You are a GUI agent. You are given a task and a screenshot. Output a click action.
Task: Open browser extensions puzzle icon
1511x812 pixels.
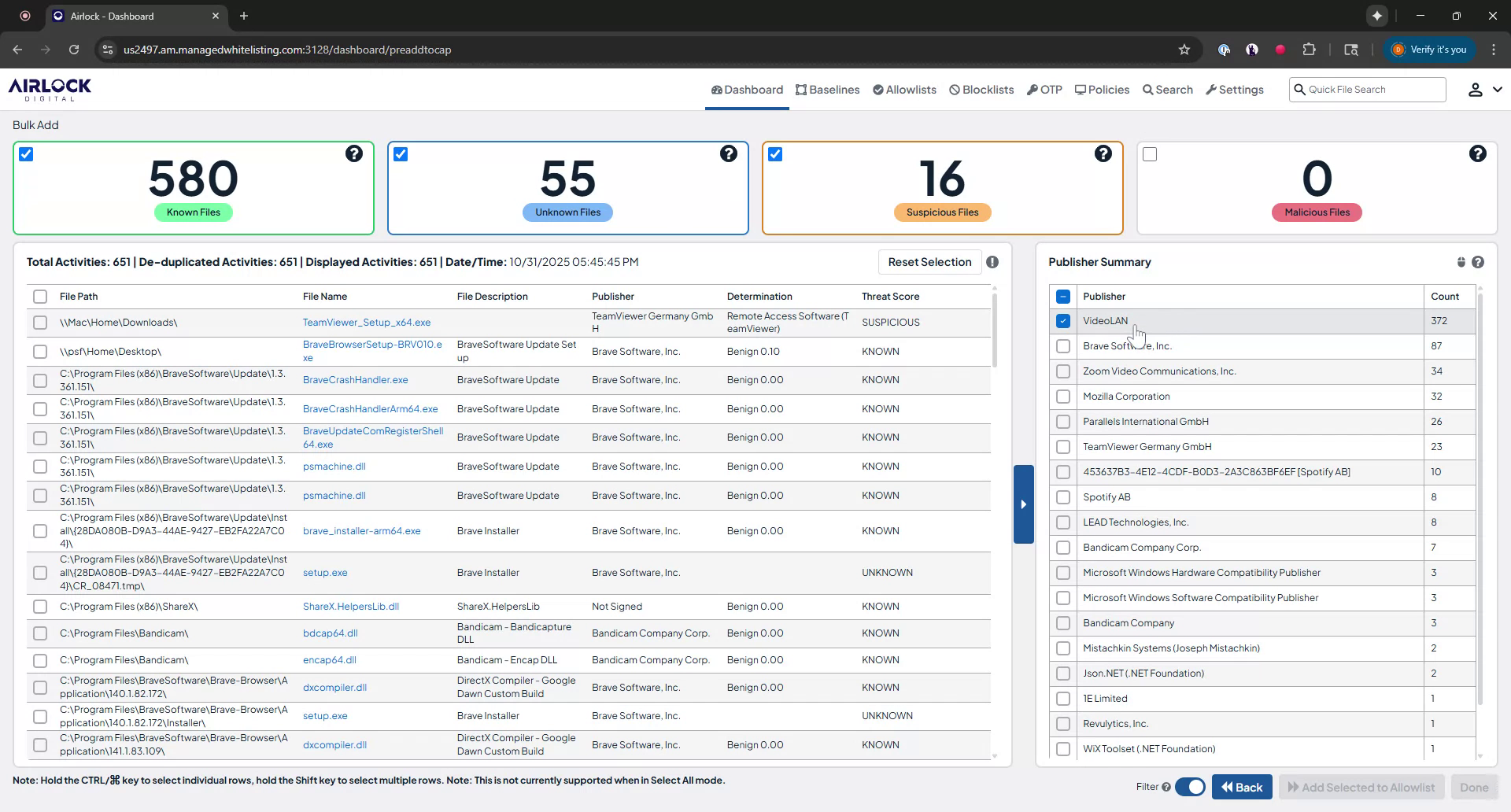1309,50
